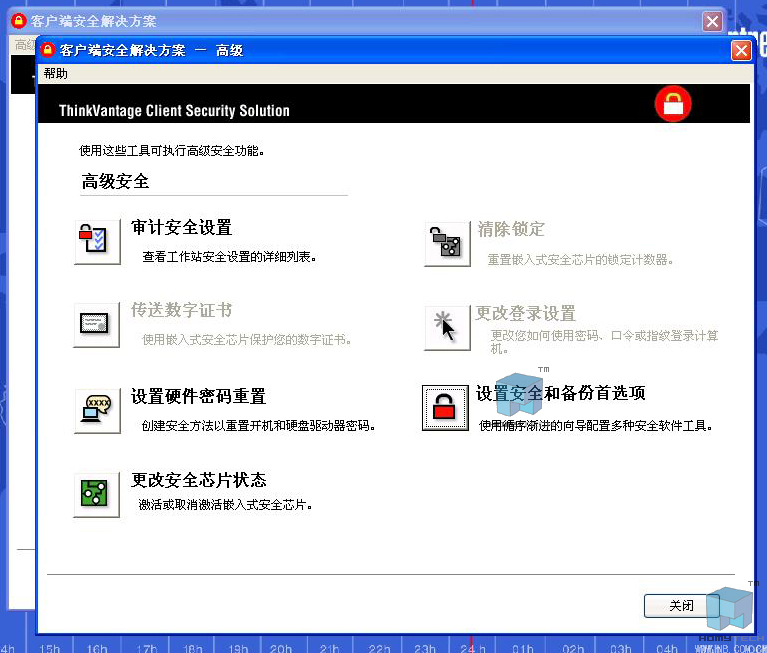This screenshot has width=767, height=653.
Task: Click the red lock logo in the banner
Action: 673,104
